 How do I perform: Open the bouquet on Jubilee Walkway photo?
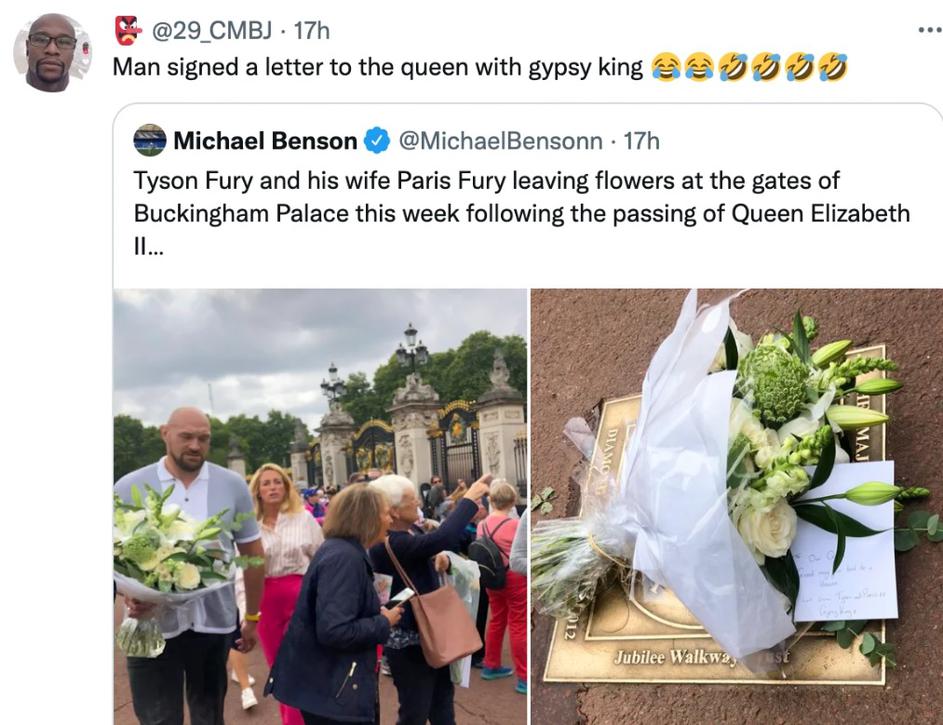point(737,507)
